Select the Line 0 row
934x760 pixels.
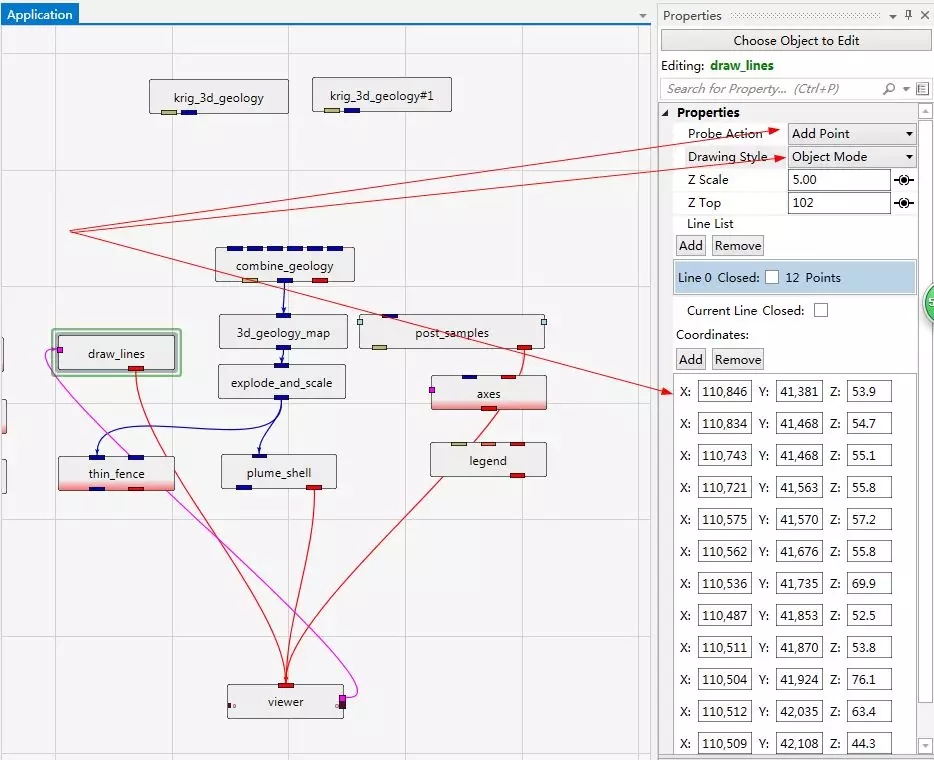point(795,277)
